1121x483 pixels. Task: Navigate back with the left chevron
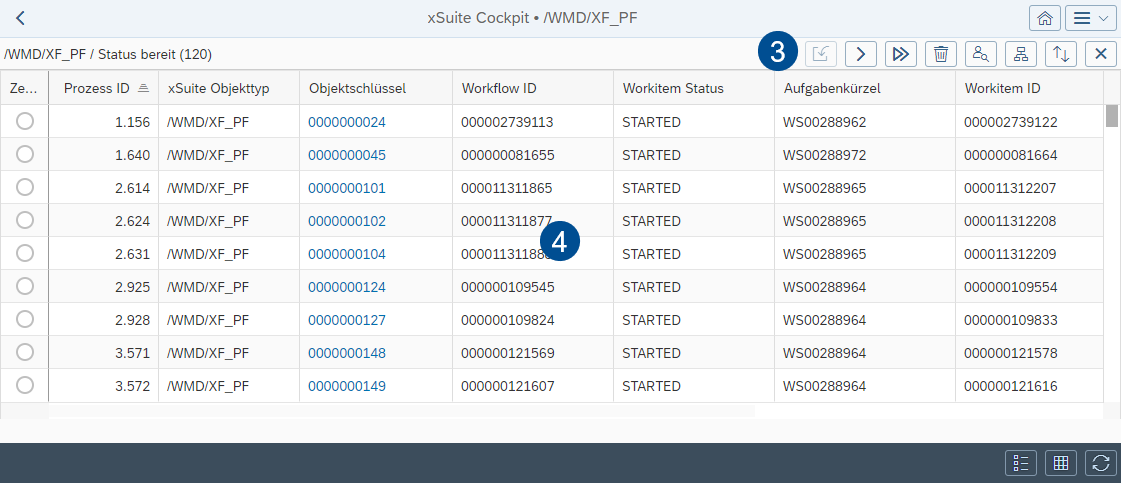[x=21, y=18]
